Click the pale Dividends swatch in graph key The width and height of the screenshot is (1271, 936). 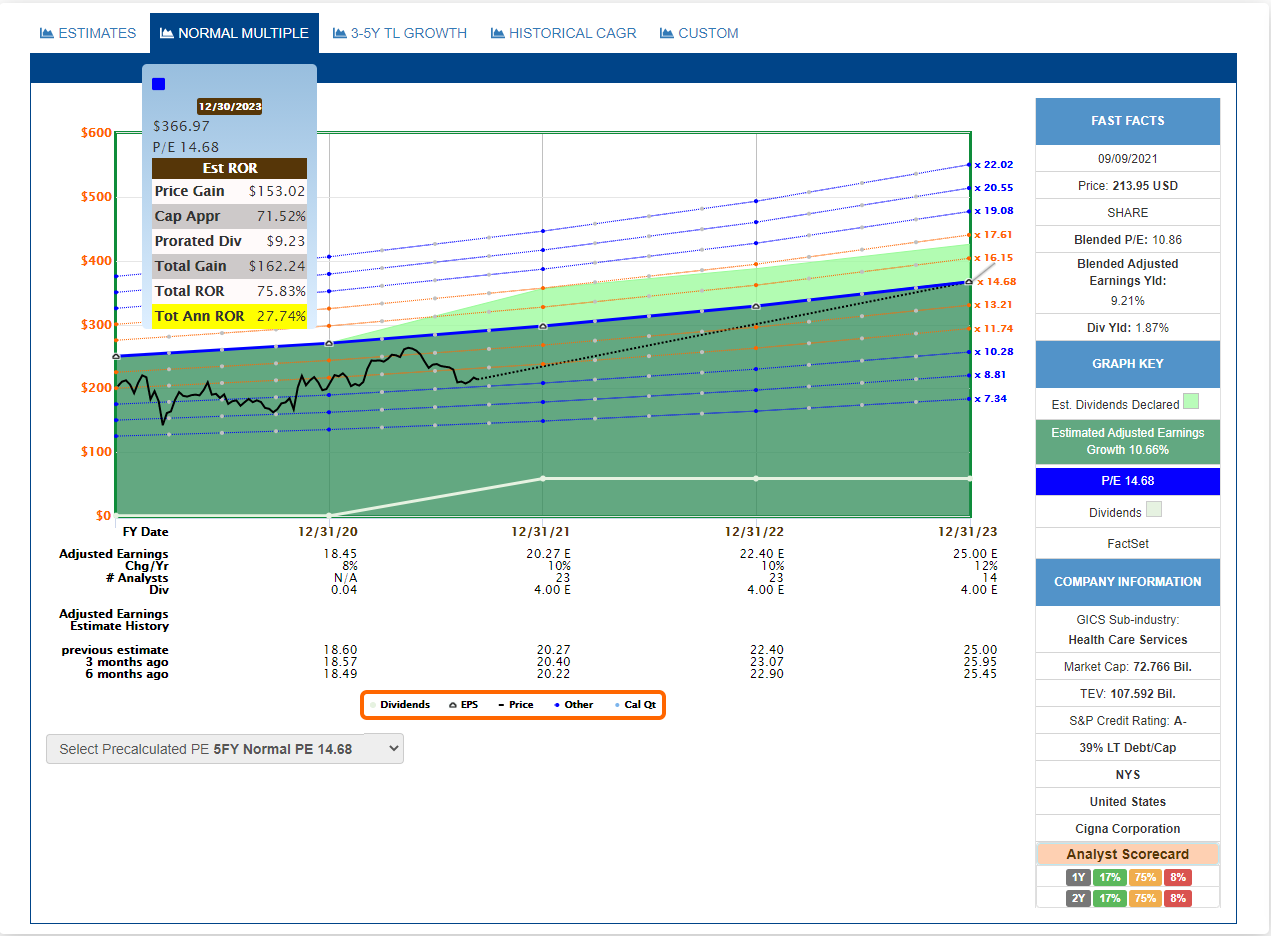1154,510
